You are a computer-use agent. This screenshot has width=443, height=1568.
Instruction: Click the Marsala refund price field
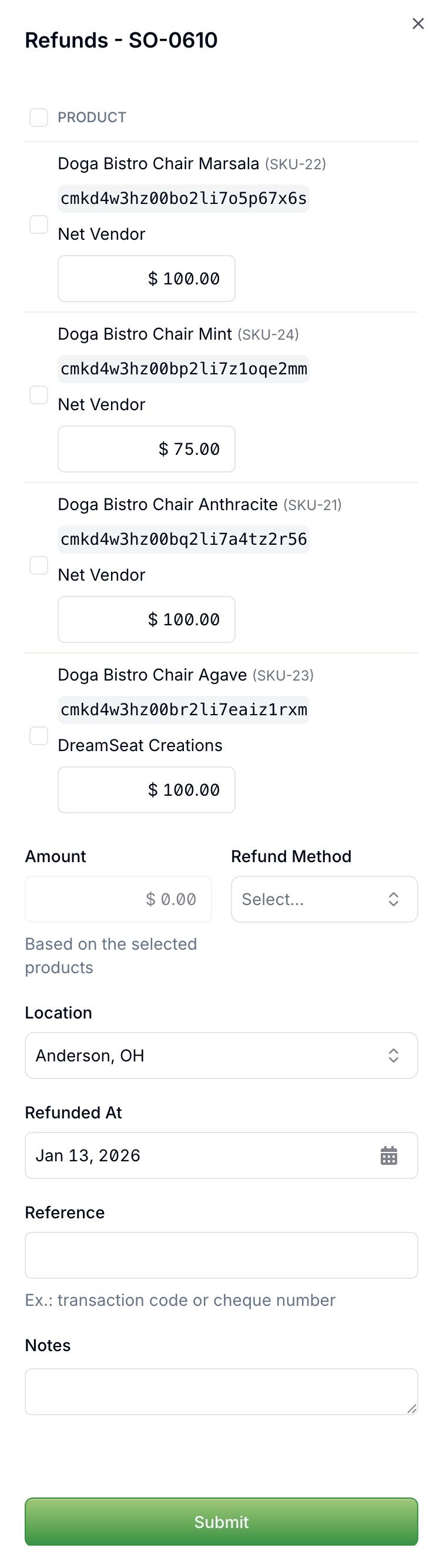(x=147, y=279)
